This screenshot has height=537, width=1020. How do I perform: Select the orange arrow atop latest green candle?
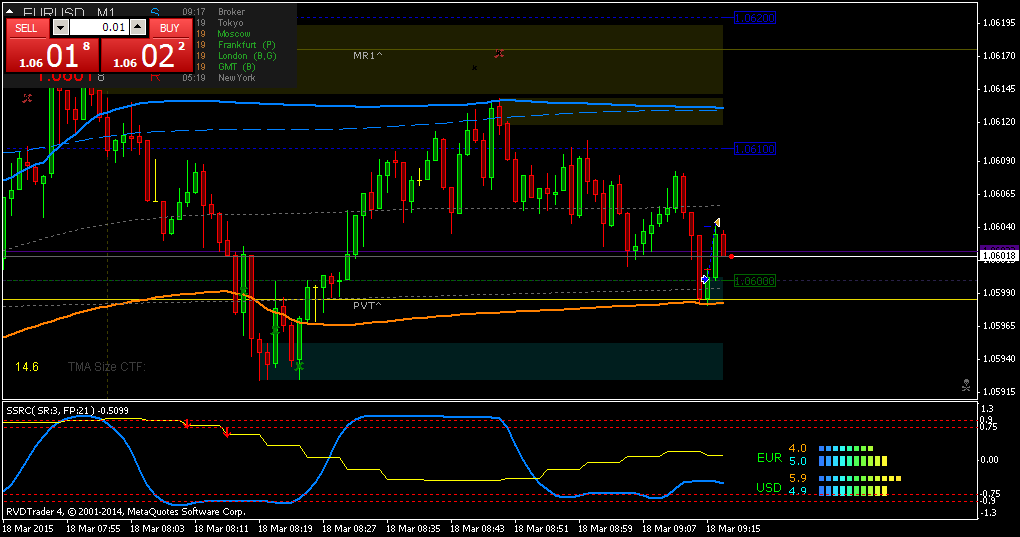click(x=717, y=222)
